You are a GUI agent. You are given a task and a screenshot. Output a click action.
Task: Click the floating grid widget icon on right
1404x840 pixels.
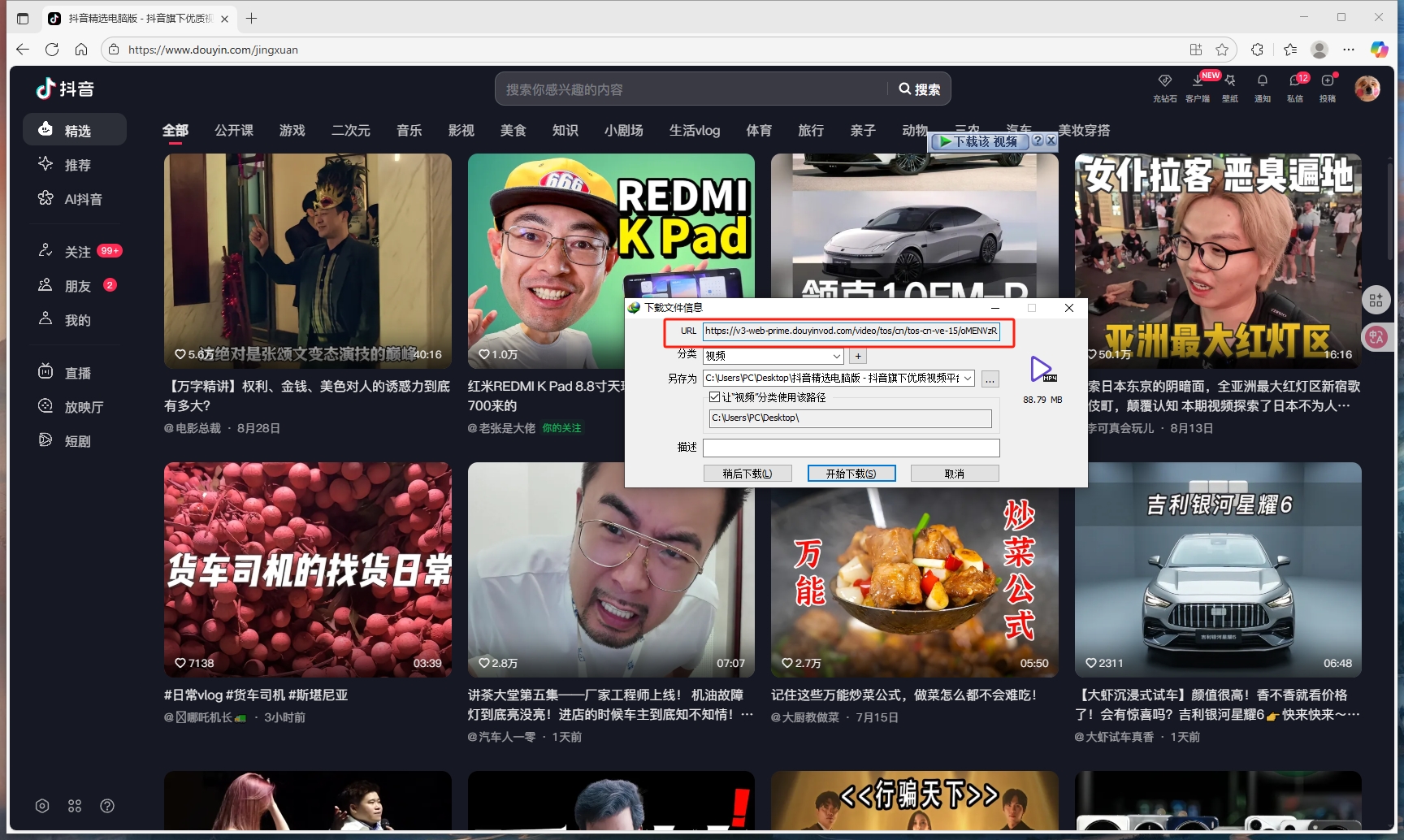click(x=1376, y=301)
